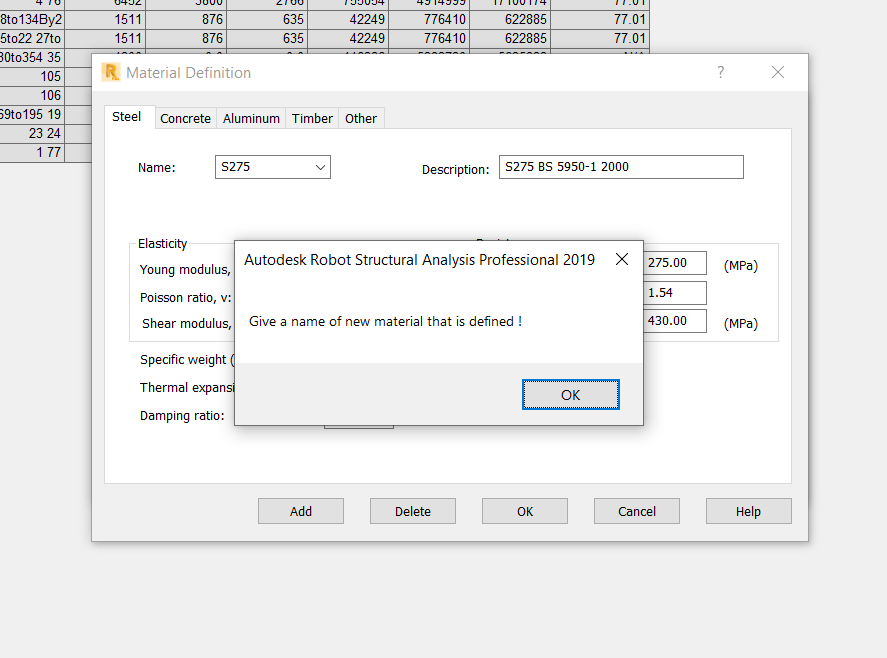Open the Timber materials tab

coord(311,117)
